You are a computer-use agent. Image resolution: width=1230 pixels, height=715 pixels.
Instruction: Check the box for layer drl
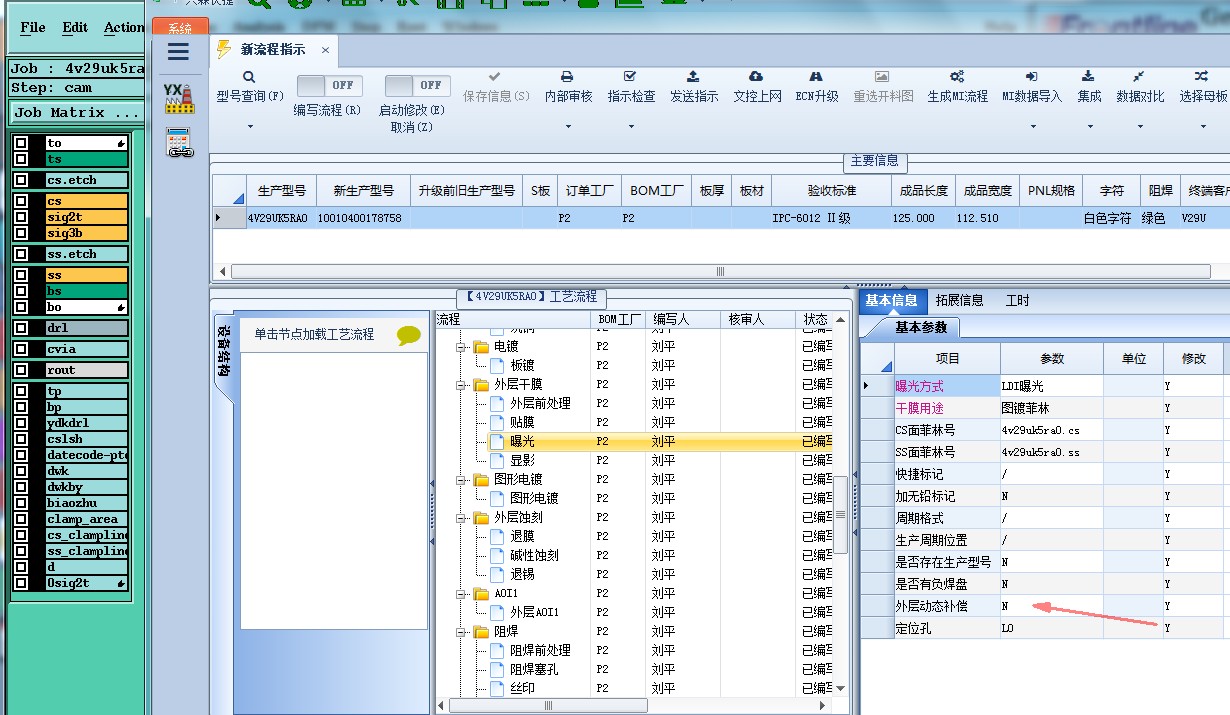click(20, 328)
